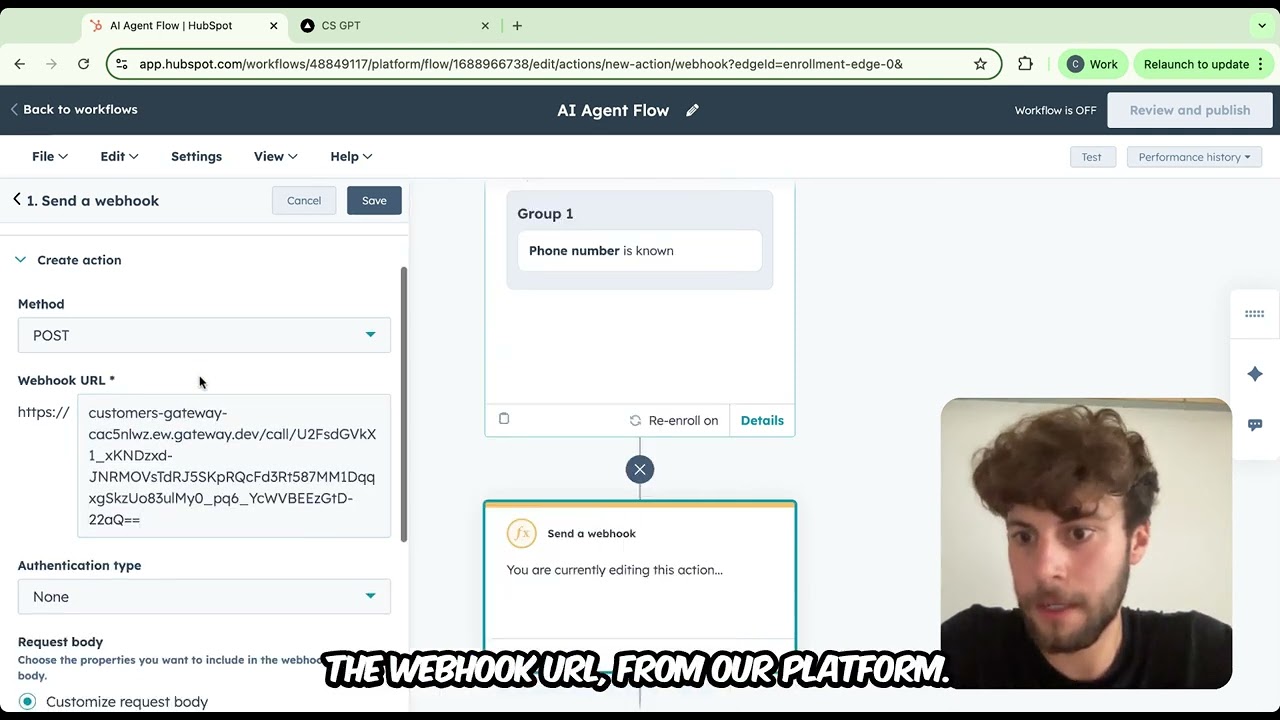The width and height of the screenshot is (1280, 720).
Task: Go back using arrow beside Send a webhook
Action: coord(17,200)
